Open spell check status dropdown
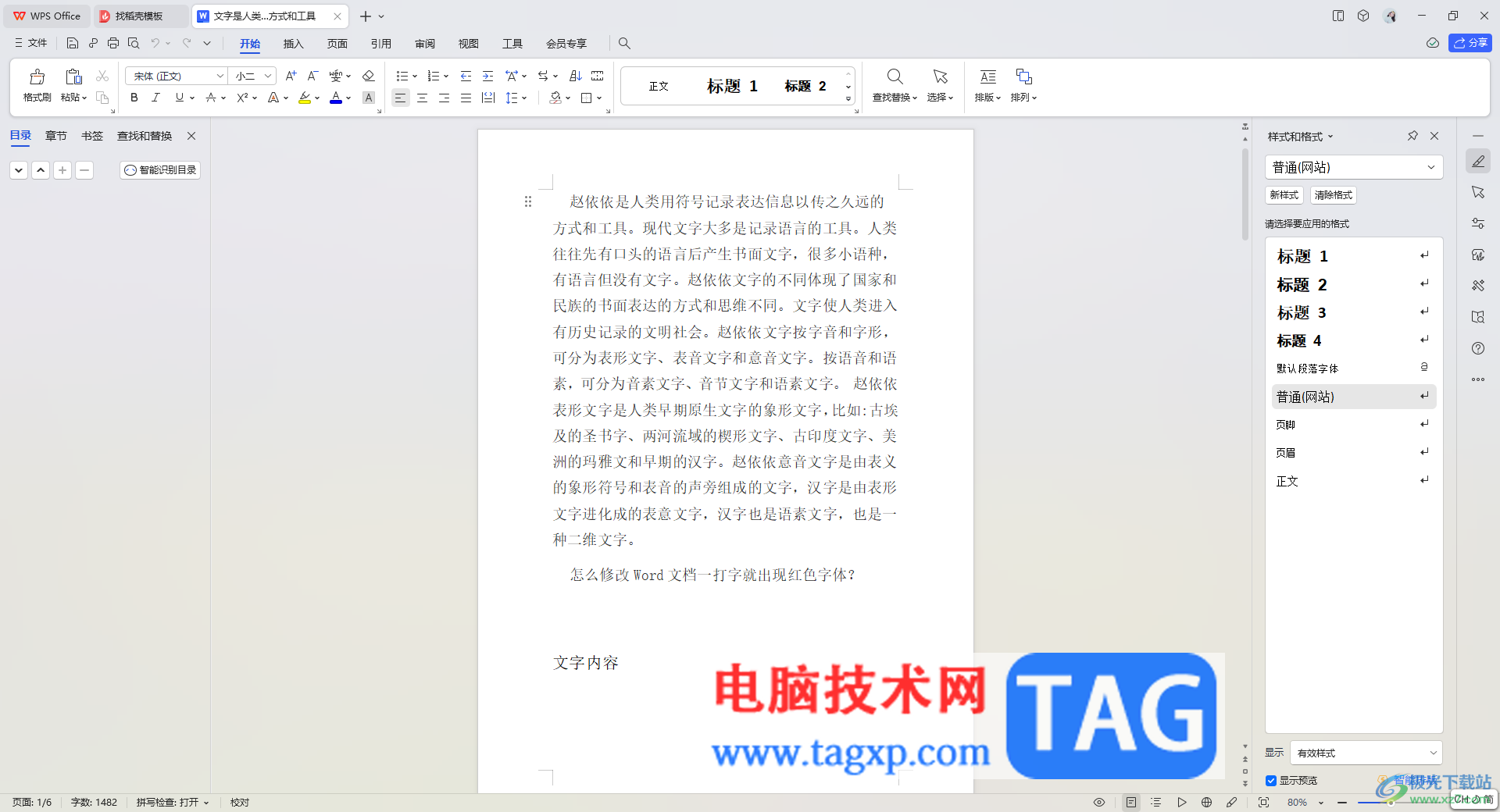The width and height of the screenshot is (1500, 812). 173,802
